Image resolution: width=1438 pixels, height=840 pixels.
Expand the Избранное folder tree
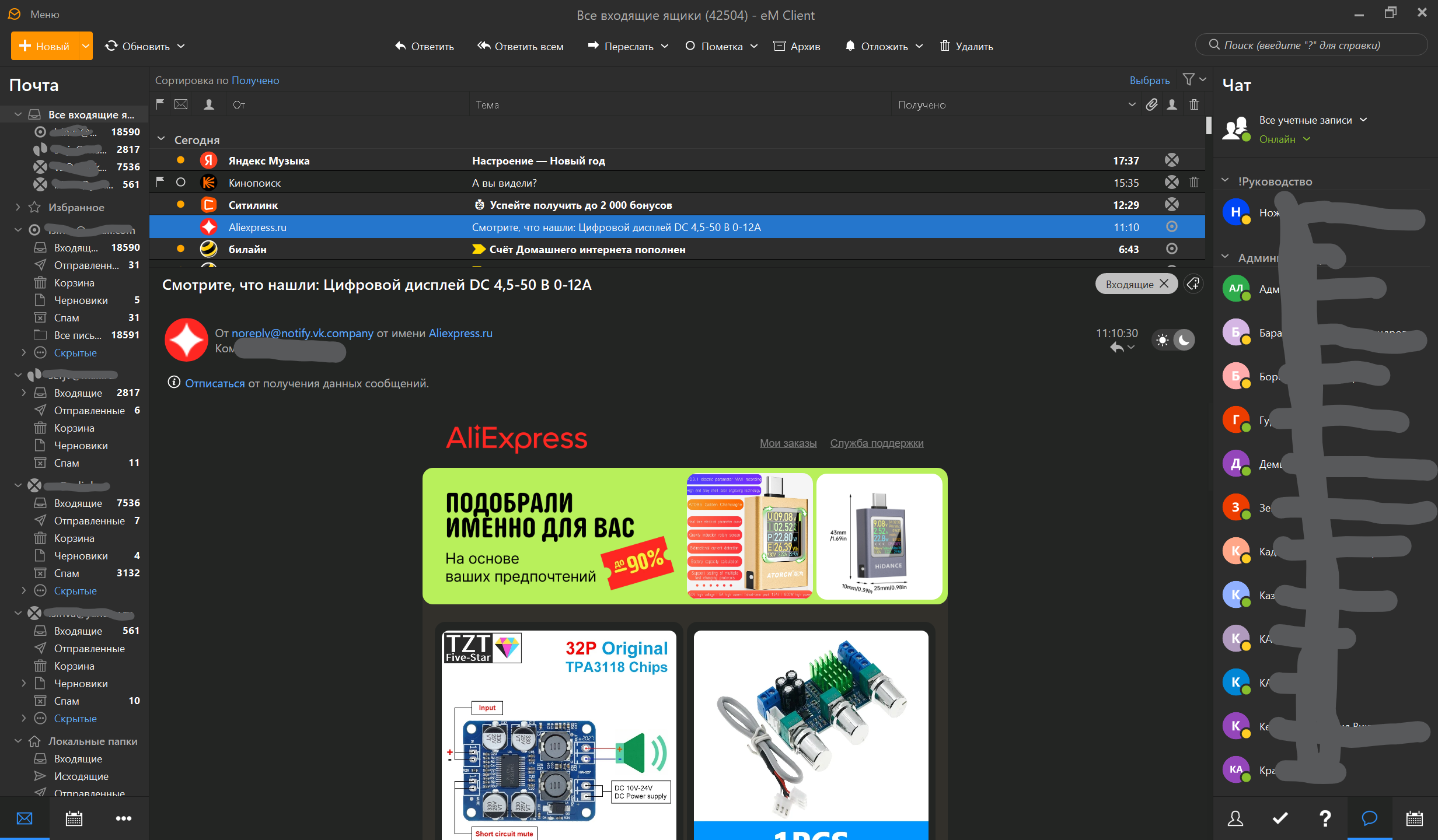(x=18, y=207)
